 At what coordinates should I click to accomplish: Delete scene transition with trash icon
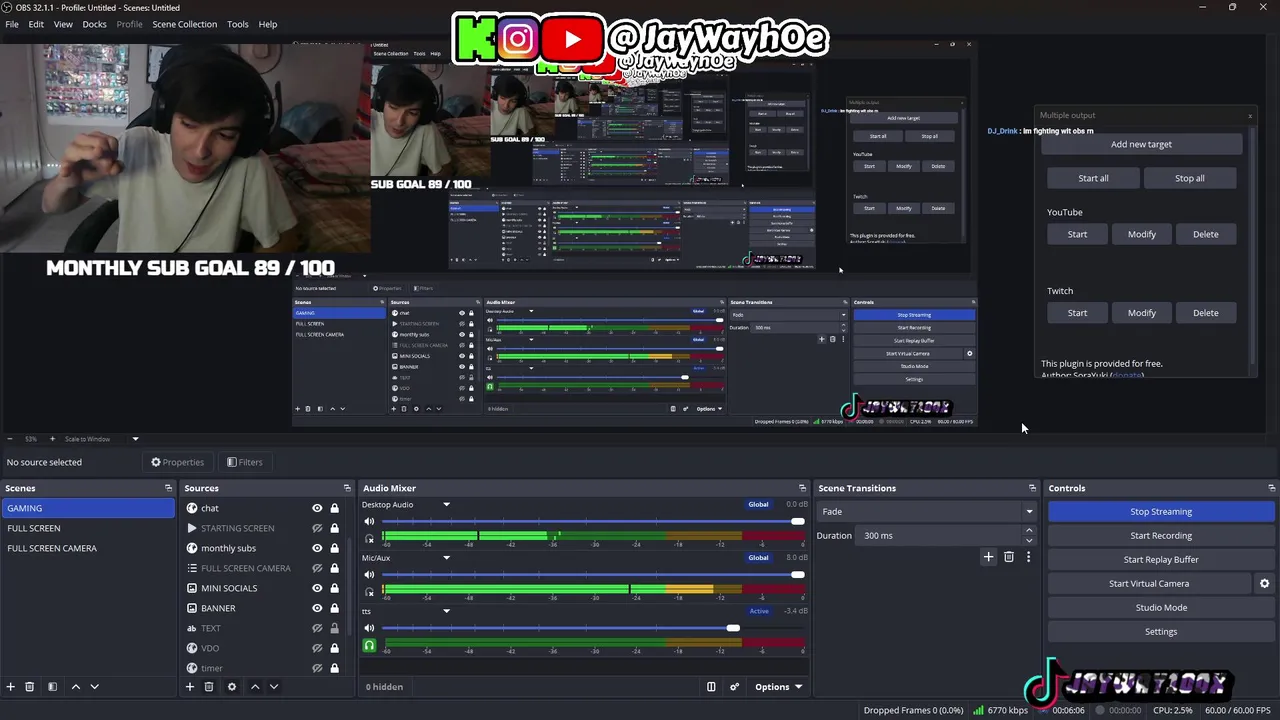click(x=1009, y=557)
